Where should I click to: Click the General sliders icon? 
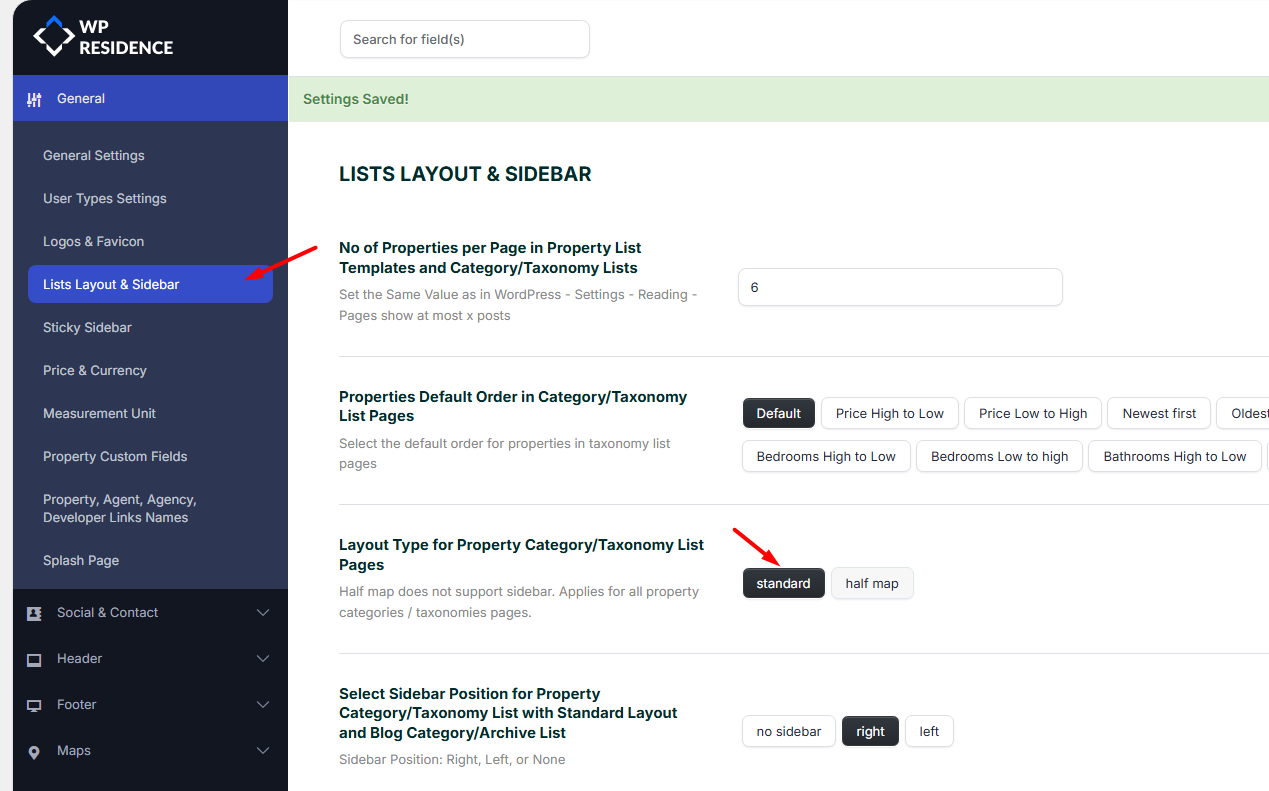click(35, 99)
